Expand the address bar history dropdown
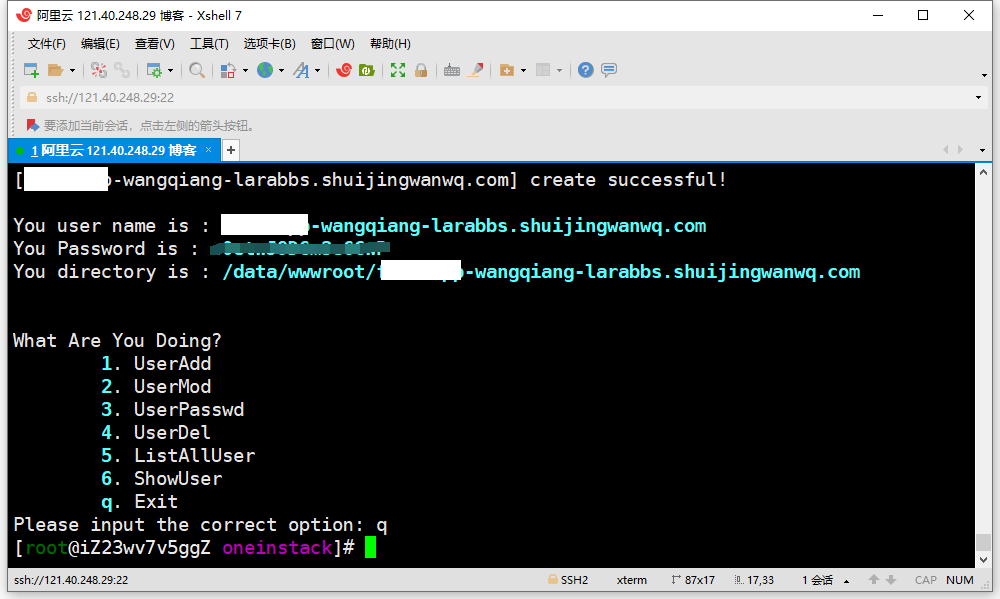 point(978,98)
